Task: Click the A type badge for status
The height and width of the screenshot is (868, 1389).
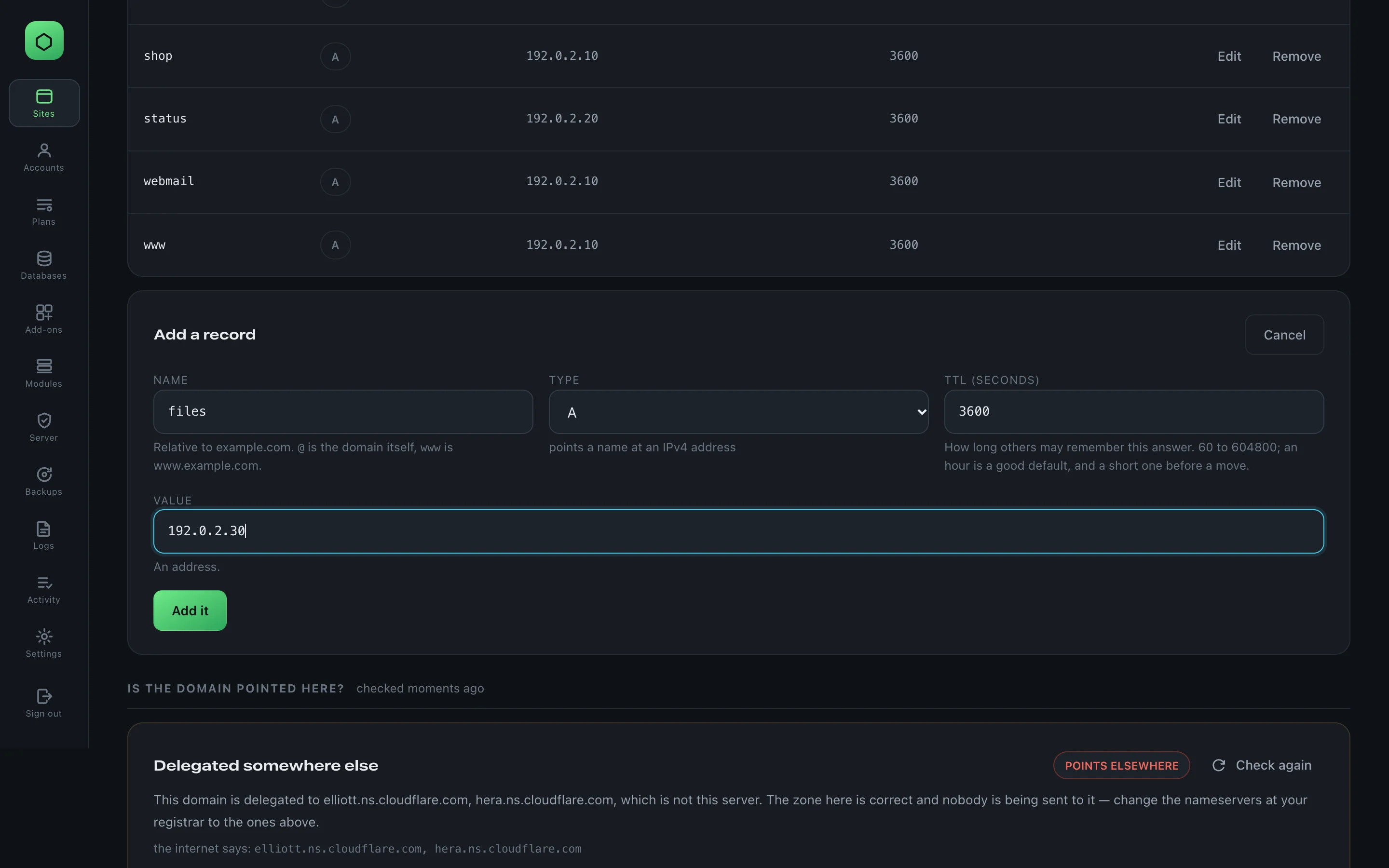Action: (x=335, y=119)
